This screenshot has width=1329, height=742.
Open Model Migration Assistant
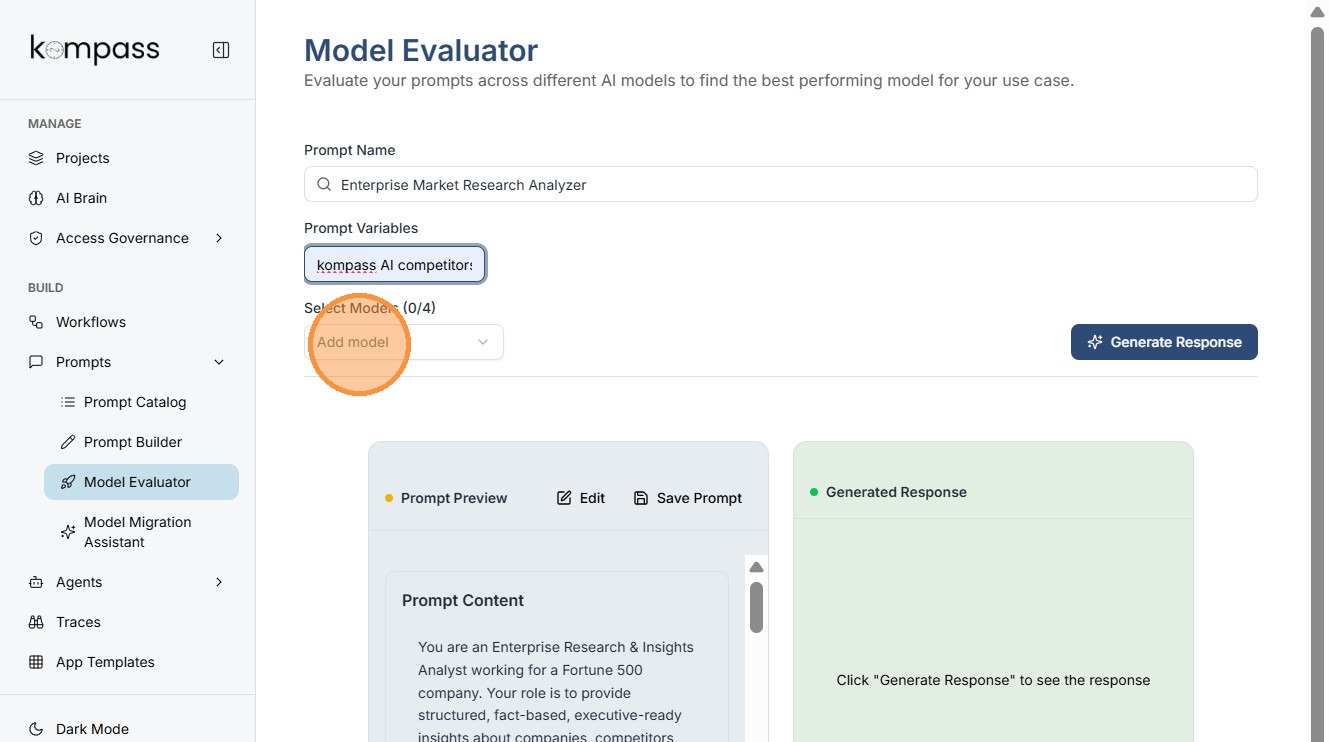pos(137,532)
